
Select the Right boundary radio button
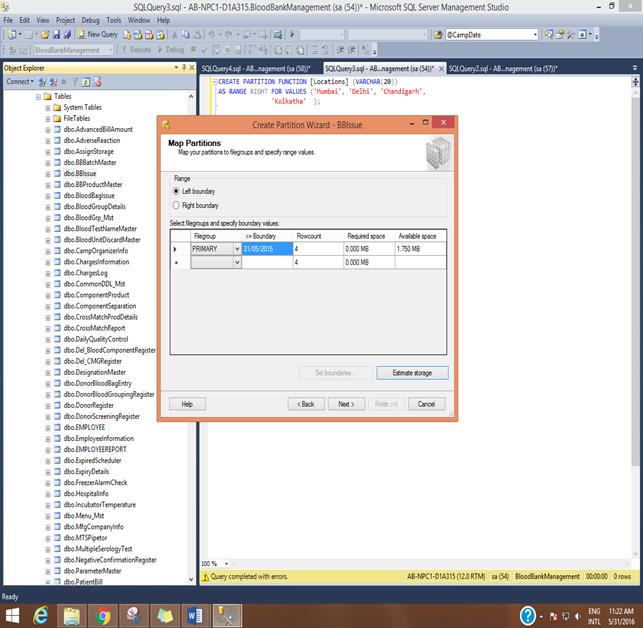tap(176, 205)
